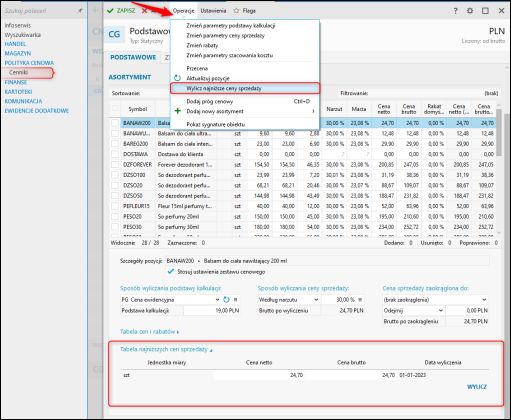Toggle Stosuj ustawienia zestawu cenowego checkbox

click(171, 271)
